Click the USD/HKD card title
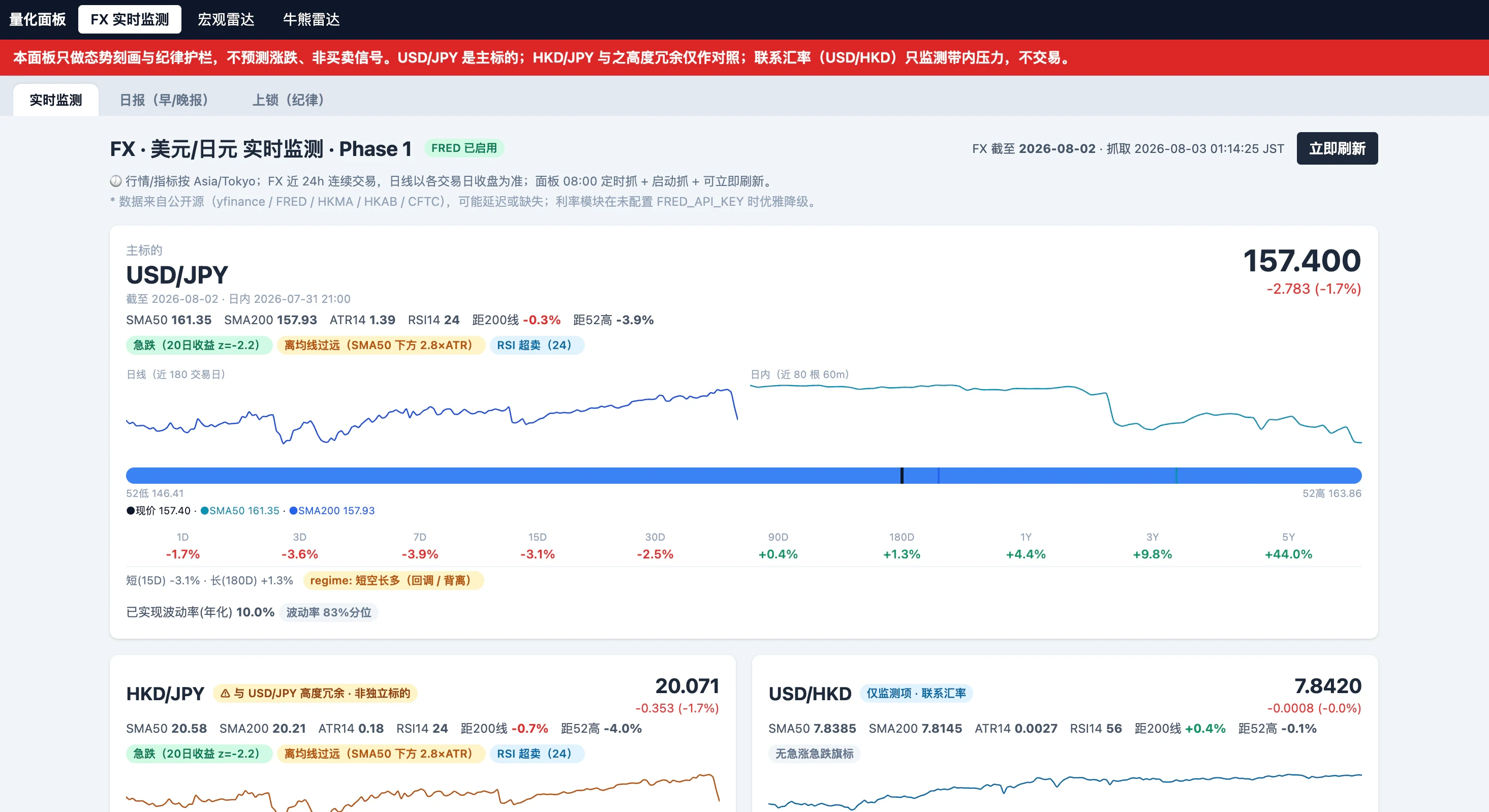This screenshot has width=1489, height=812. (x=810, y=694)
